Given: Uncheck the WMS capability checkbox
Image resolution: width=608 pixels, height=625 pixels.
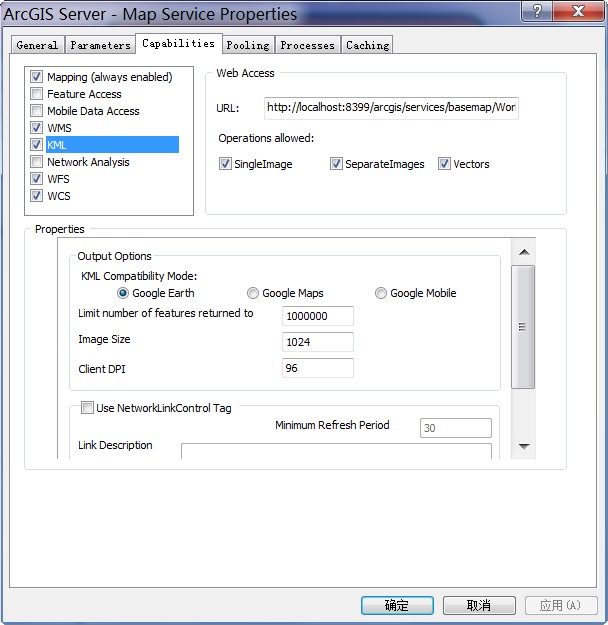Looking at the screenshot, I should (37, 128).
